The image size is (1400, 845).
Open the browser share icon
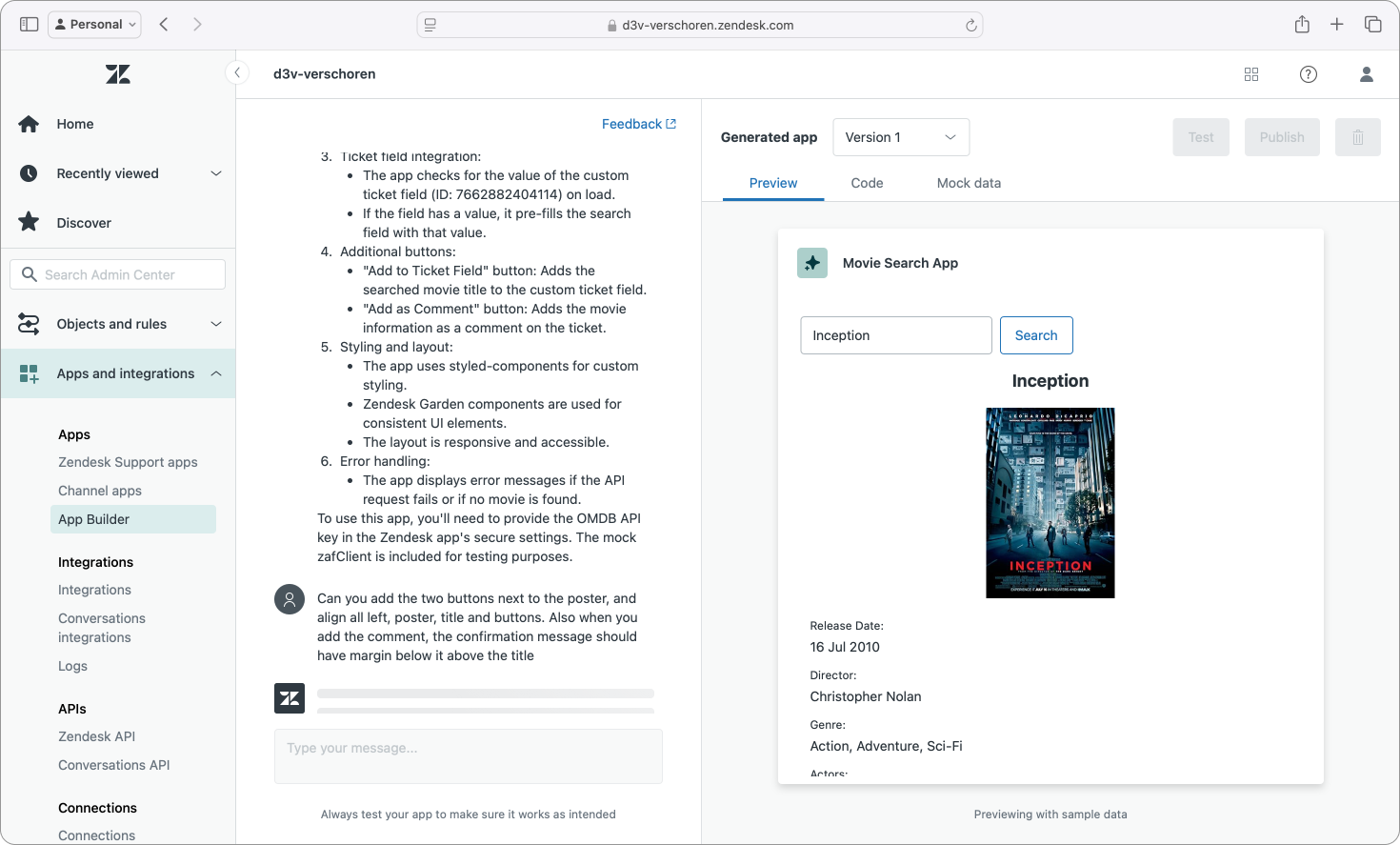point(1302,24)
